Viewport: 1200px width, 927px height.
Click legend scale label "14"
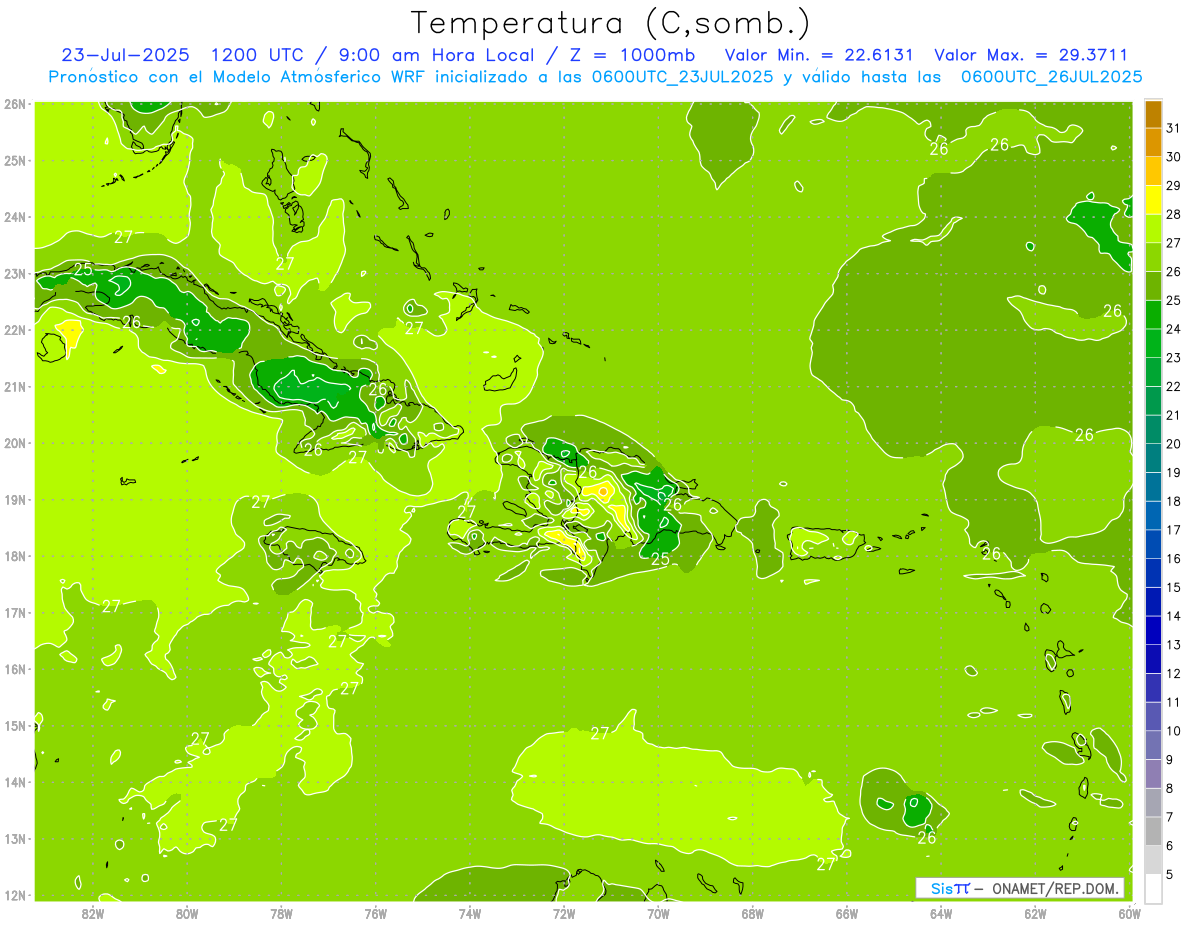coord(1173,616)
